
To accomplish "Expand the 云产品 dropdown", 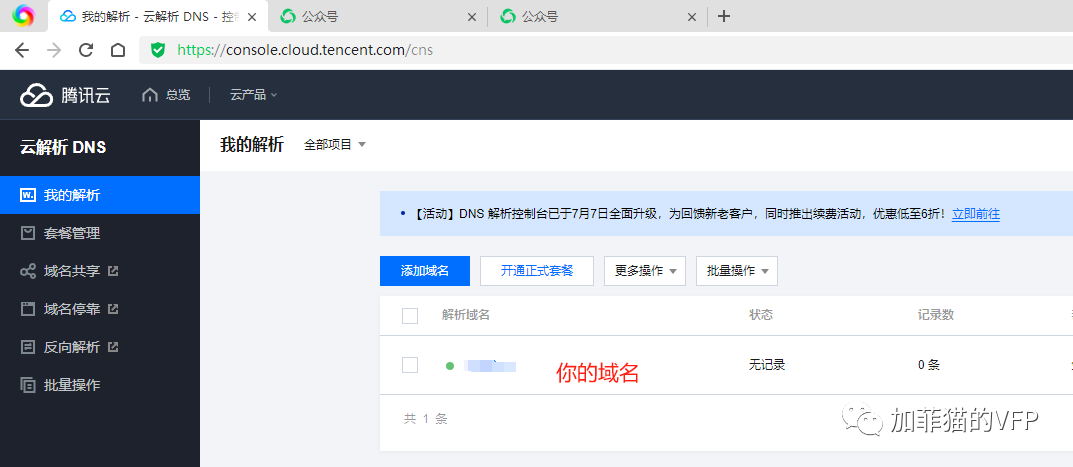I will tap(254, 95).
